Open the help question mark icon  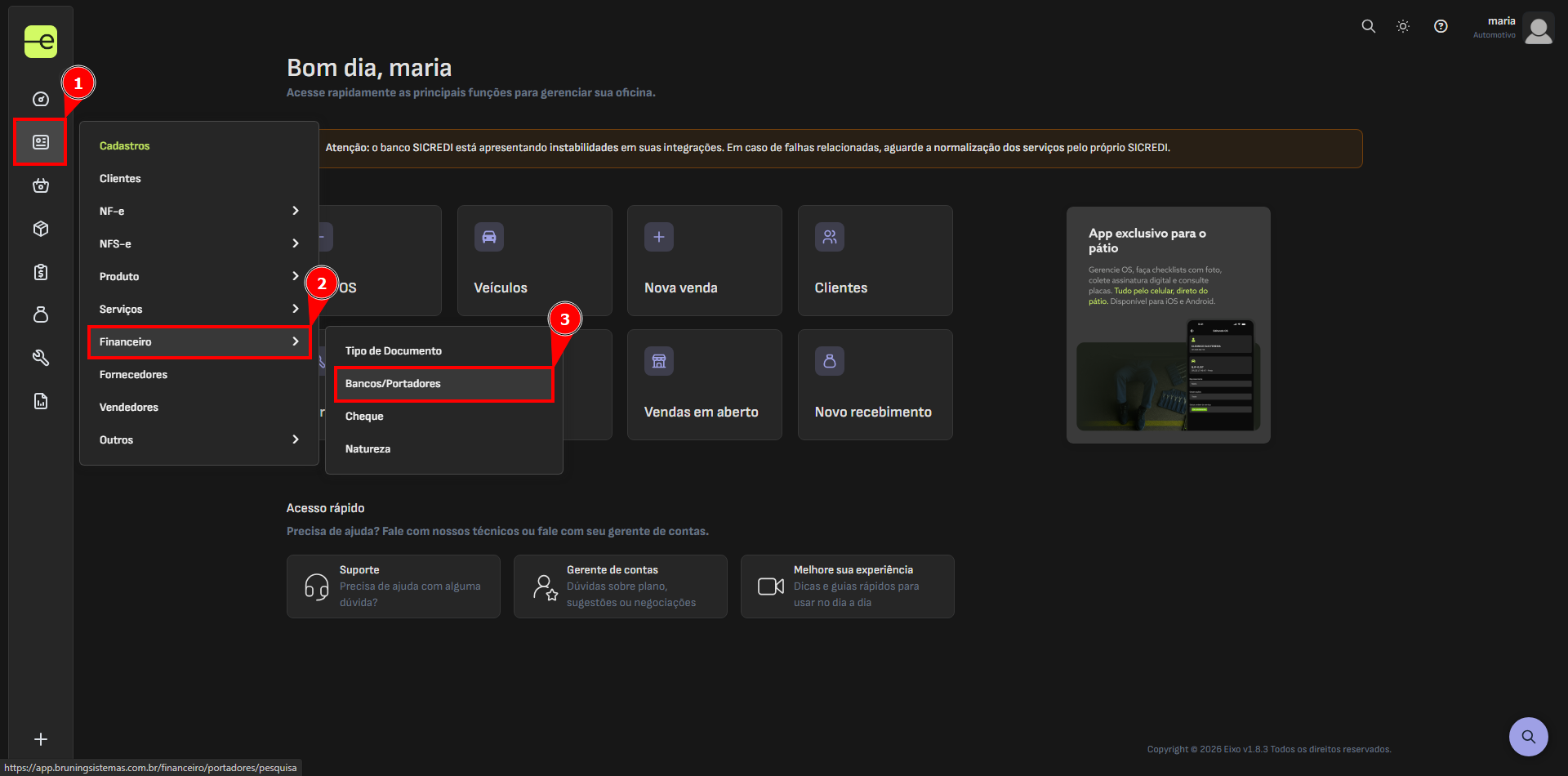[x=1441, y=26]
